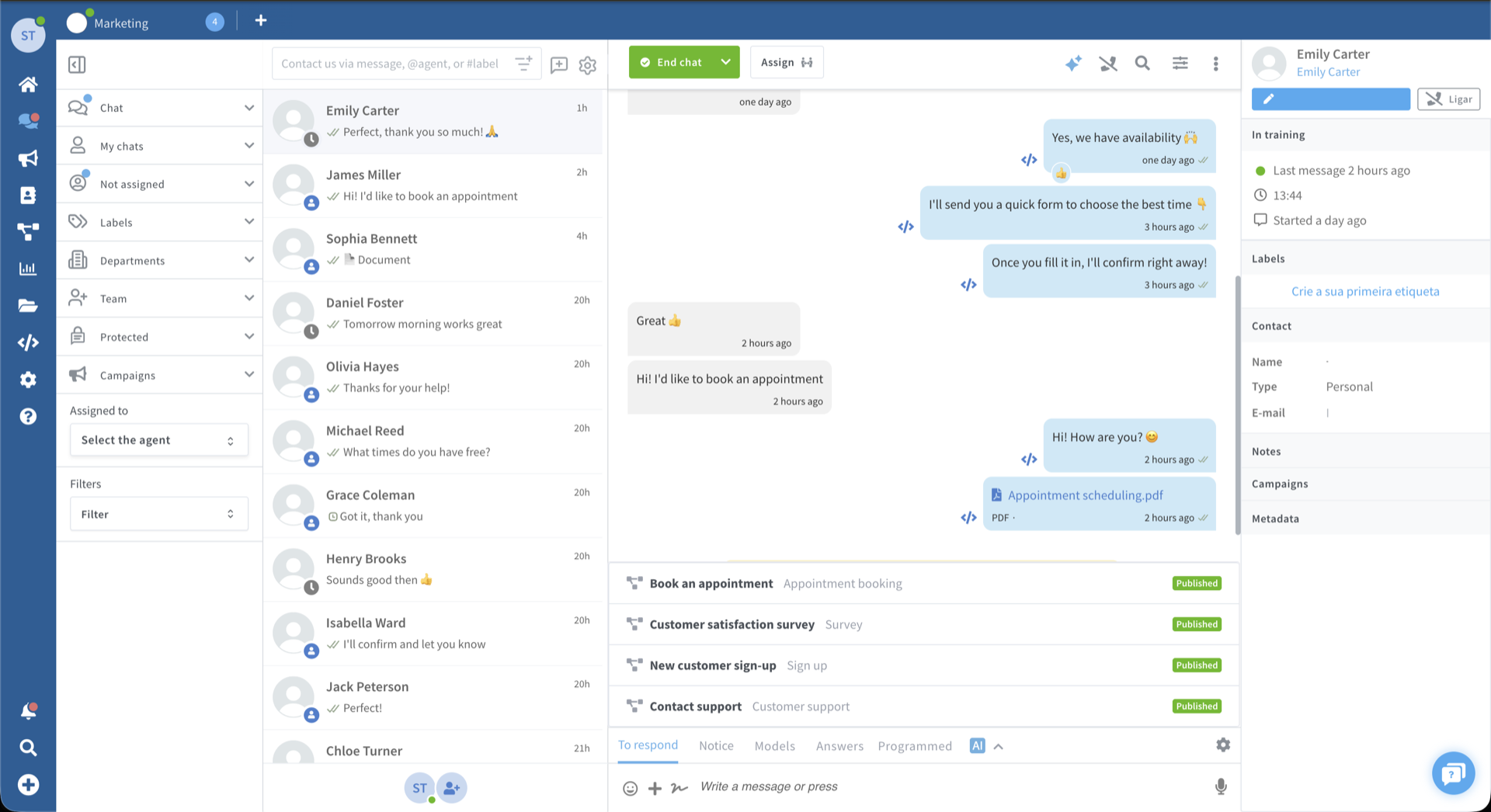Screen dimensions: 1491x812
Task: Open the megaphone broadcast sidebar icon
Action: pos(28,158)
